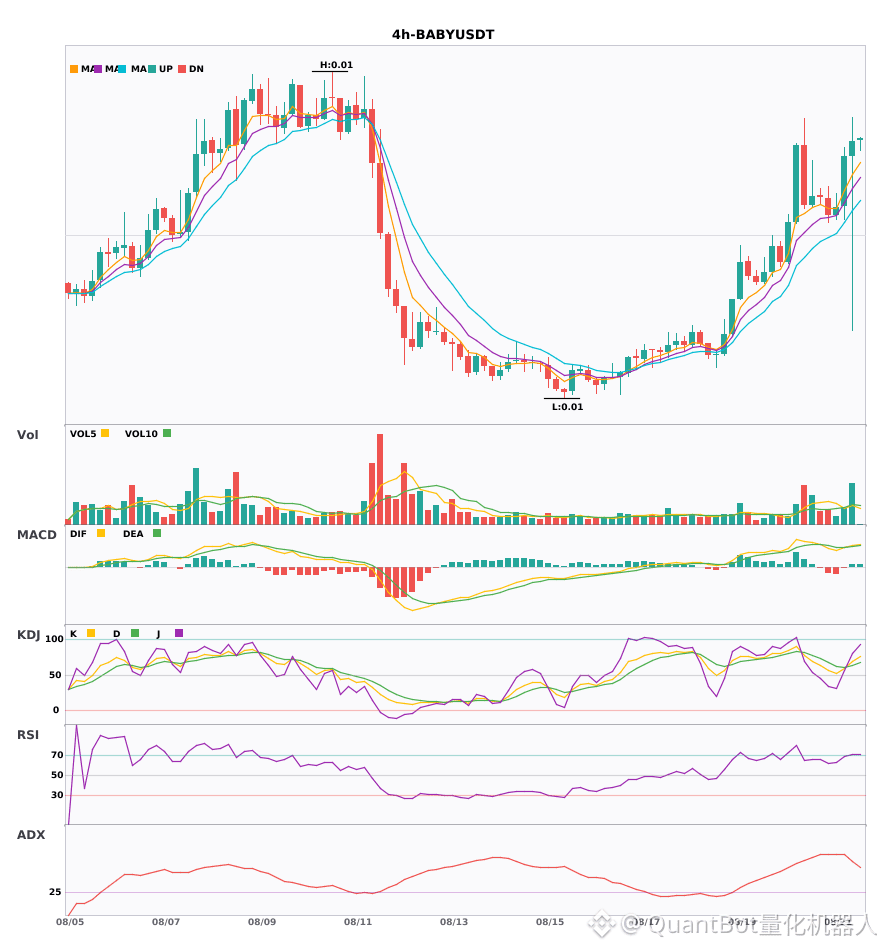Click the 25 level on the ADX axis
885x950 pixels.
pos(55,892)
